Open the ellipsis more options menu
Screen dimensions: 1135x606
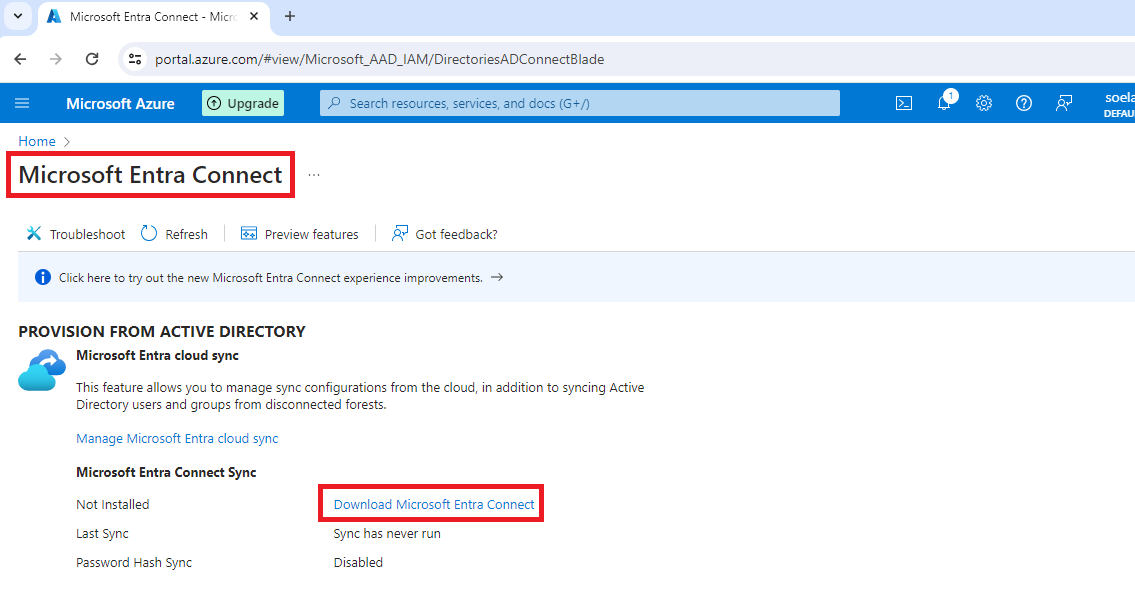(x=313, y=175)
